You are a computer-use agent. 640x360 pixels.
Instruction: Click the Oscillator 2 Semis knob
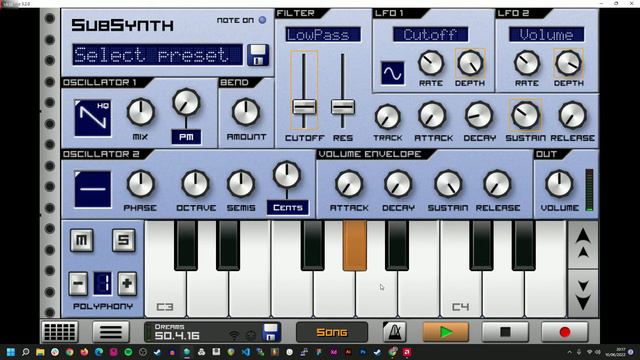click(x=241, y=184)
